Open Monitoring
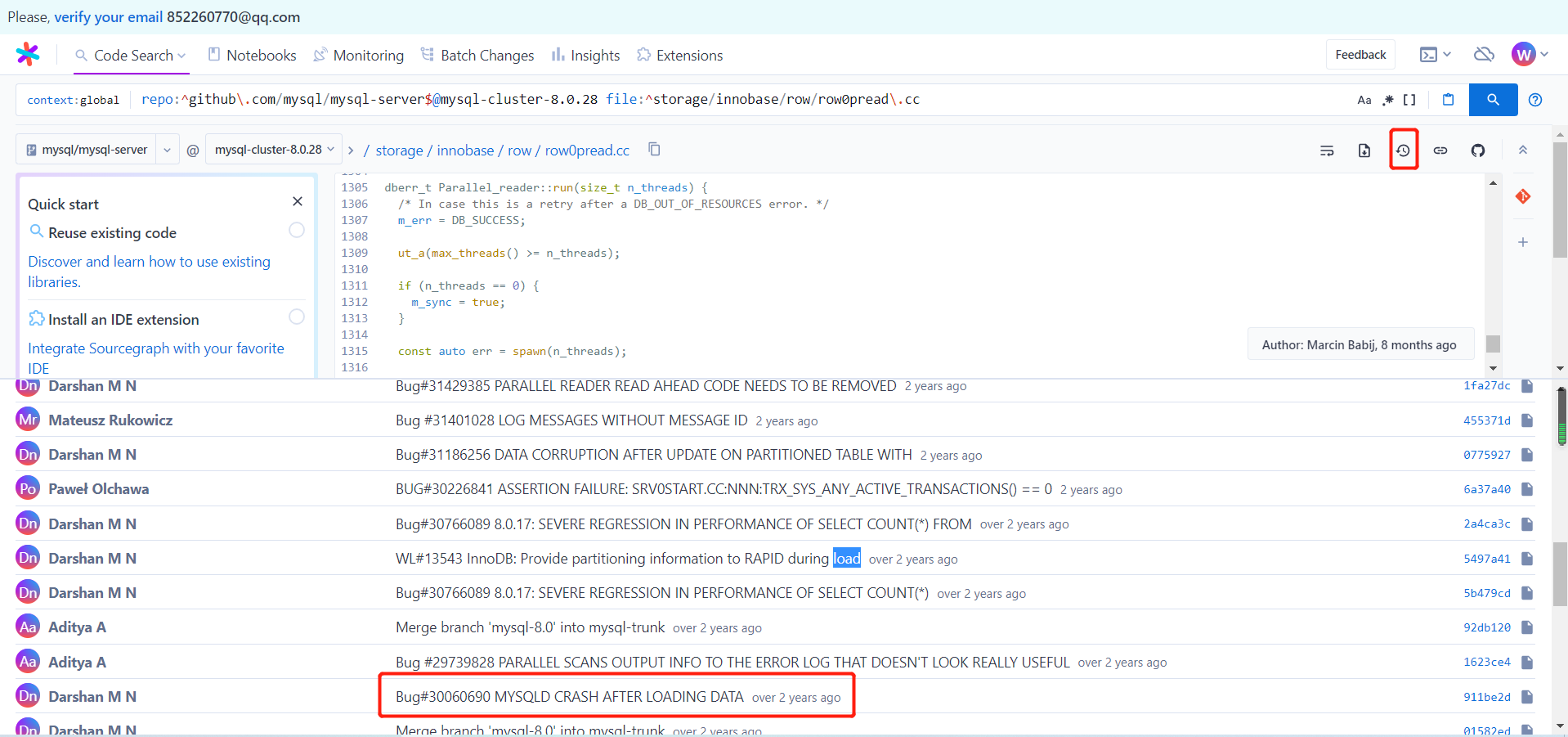 click(359, 55)
